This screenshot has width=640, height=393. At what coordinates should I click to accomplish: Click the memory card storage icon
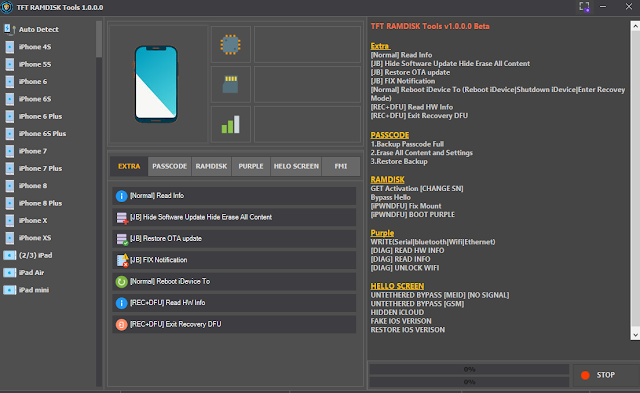point(230,84)
